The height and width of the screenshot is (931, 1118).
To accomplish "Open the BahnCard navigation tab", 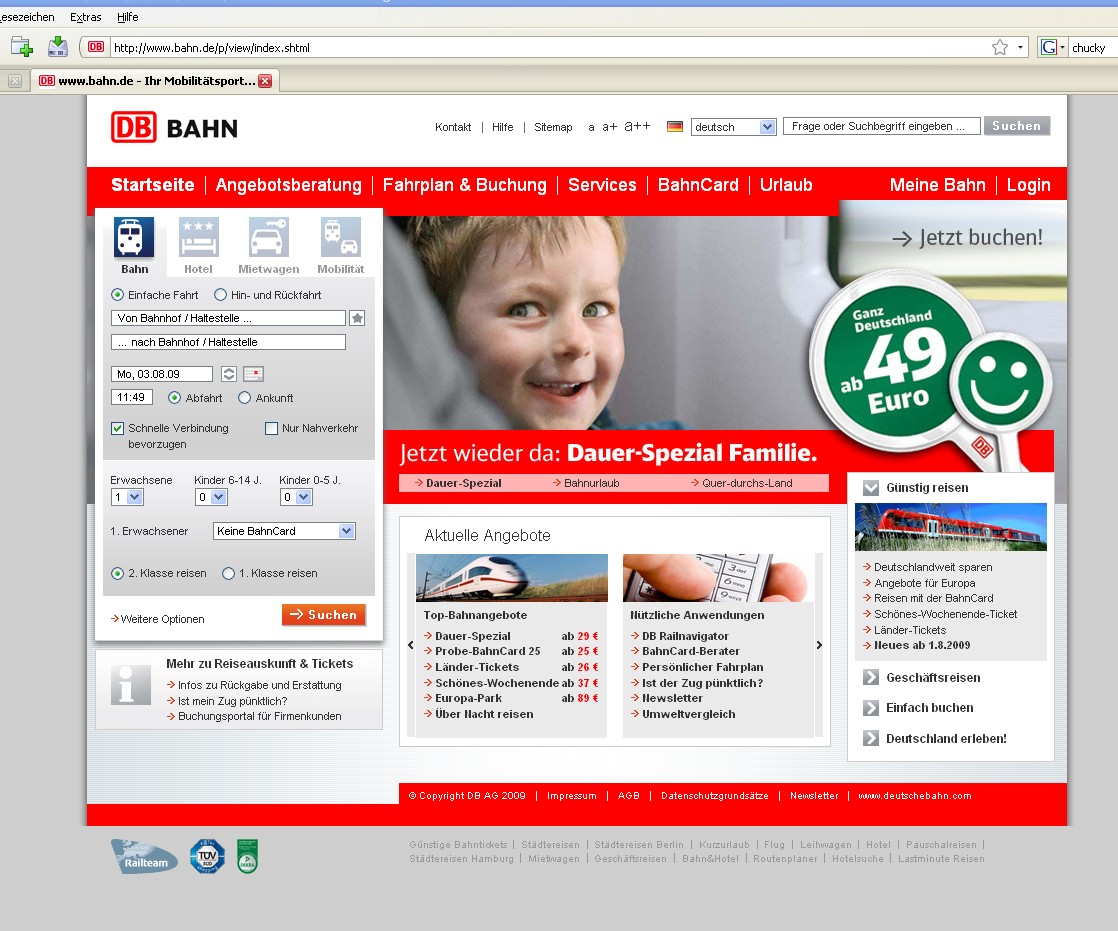I will coord(698,185).
